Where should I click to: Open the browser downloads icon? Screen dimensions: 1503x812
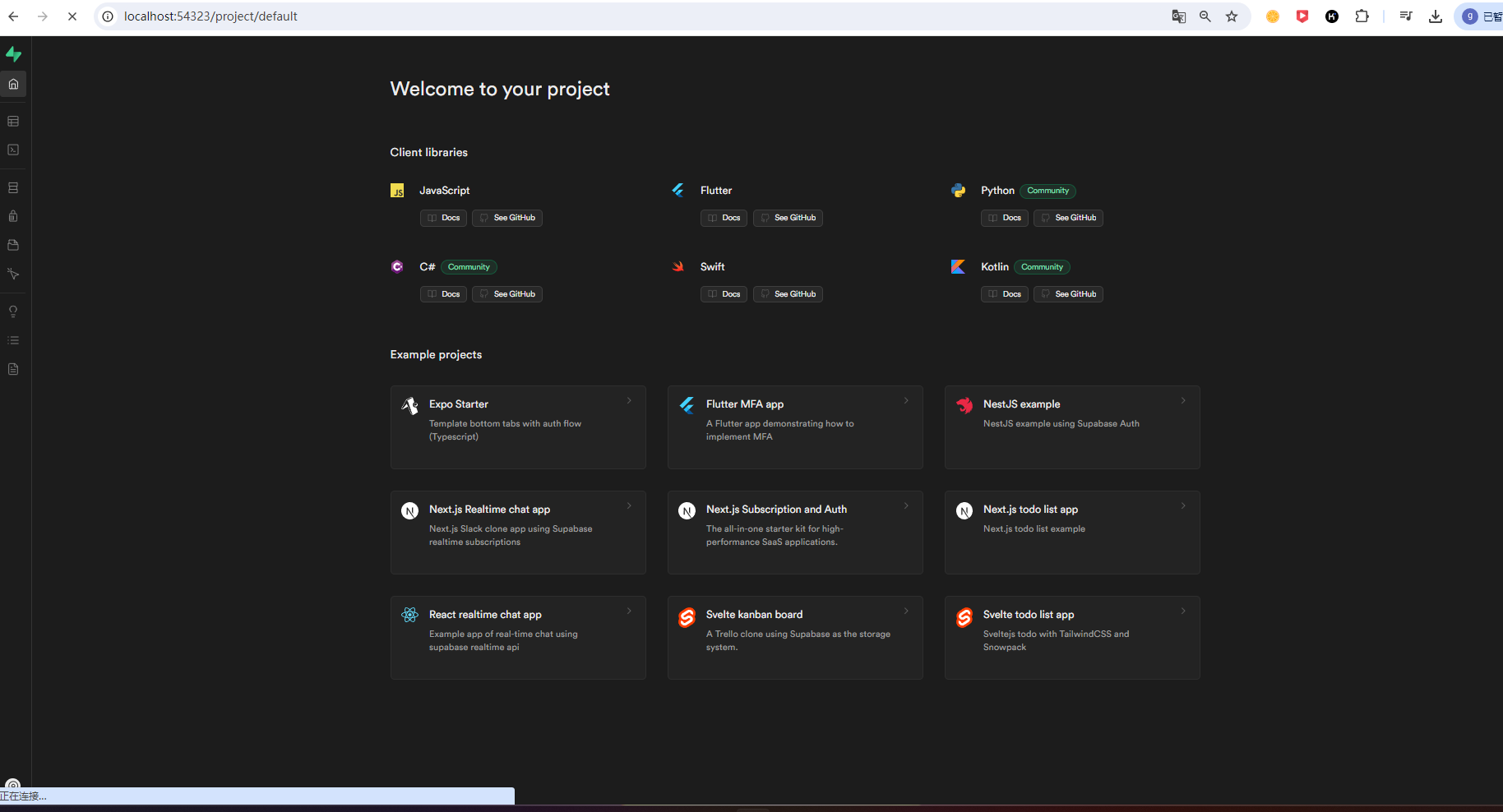coord(1436,16)
